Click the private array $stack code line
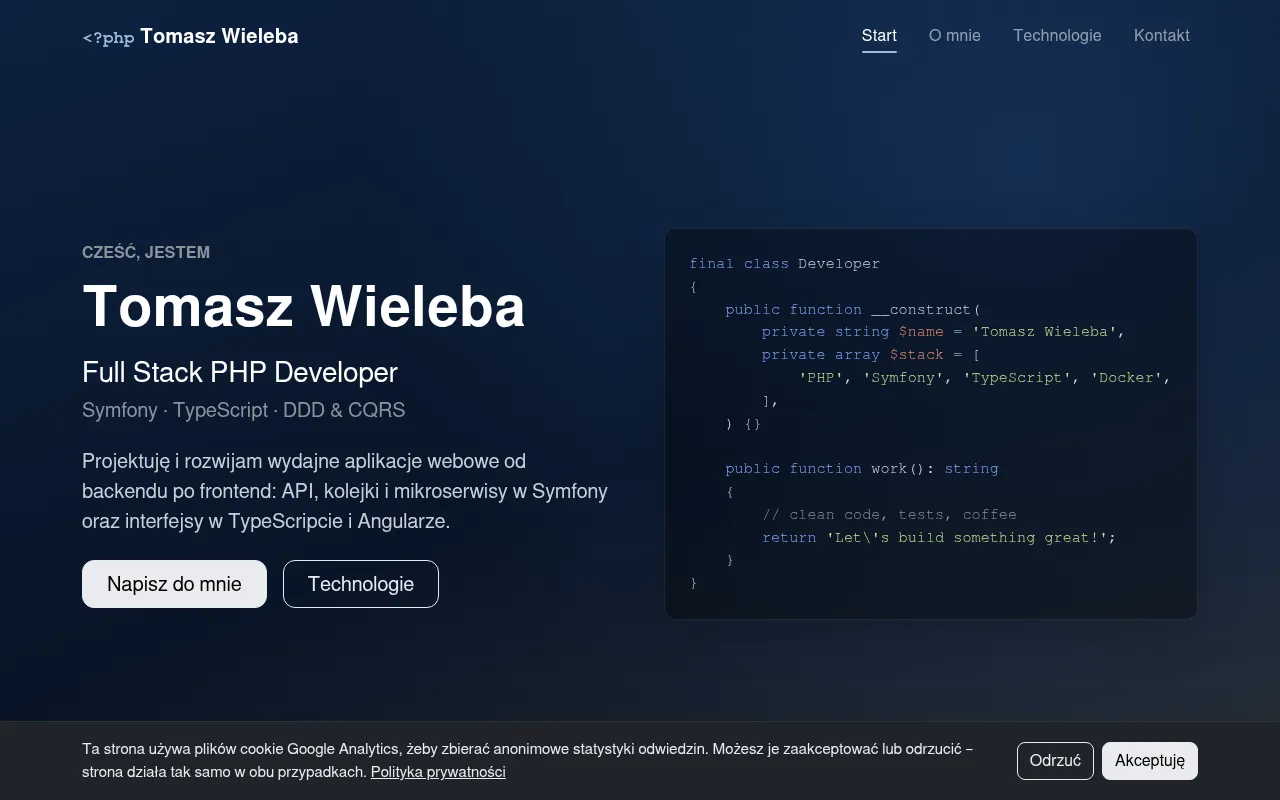This screenshot has width=1280, height=800. tap(871, 355)
